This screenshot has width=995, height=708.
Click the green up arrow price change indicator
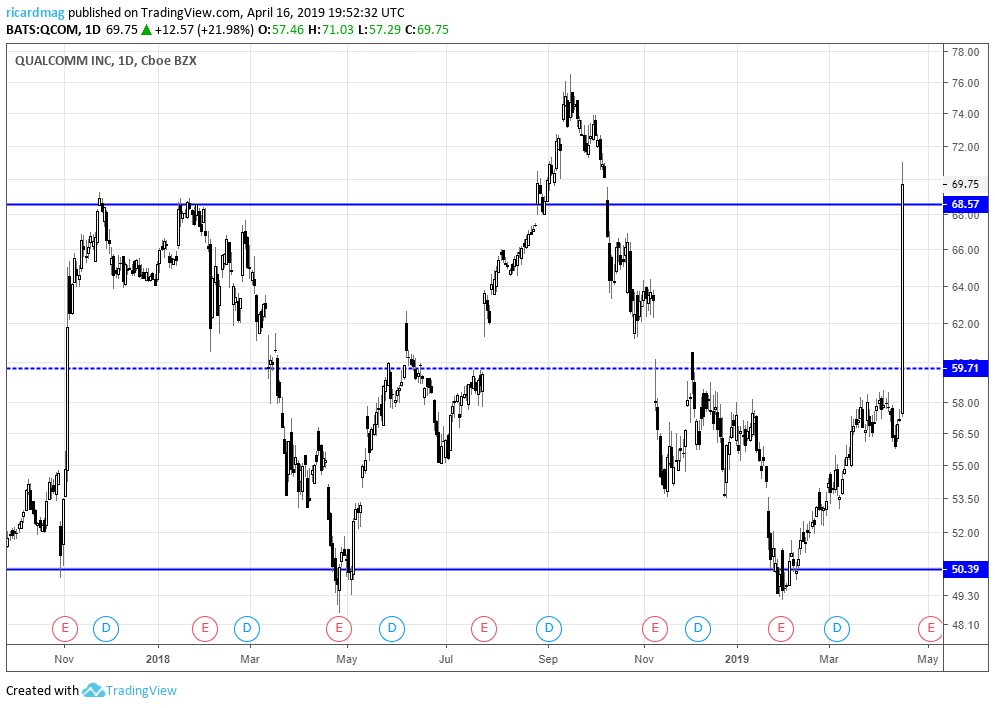coord(146,29)
